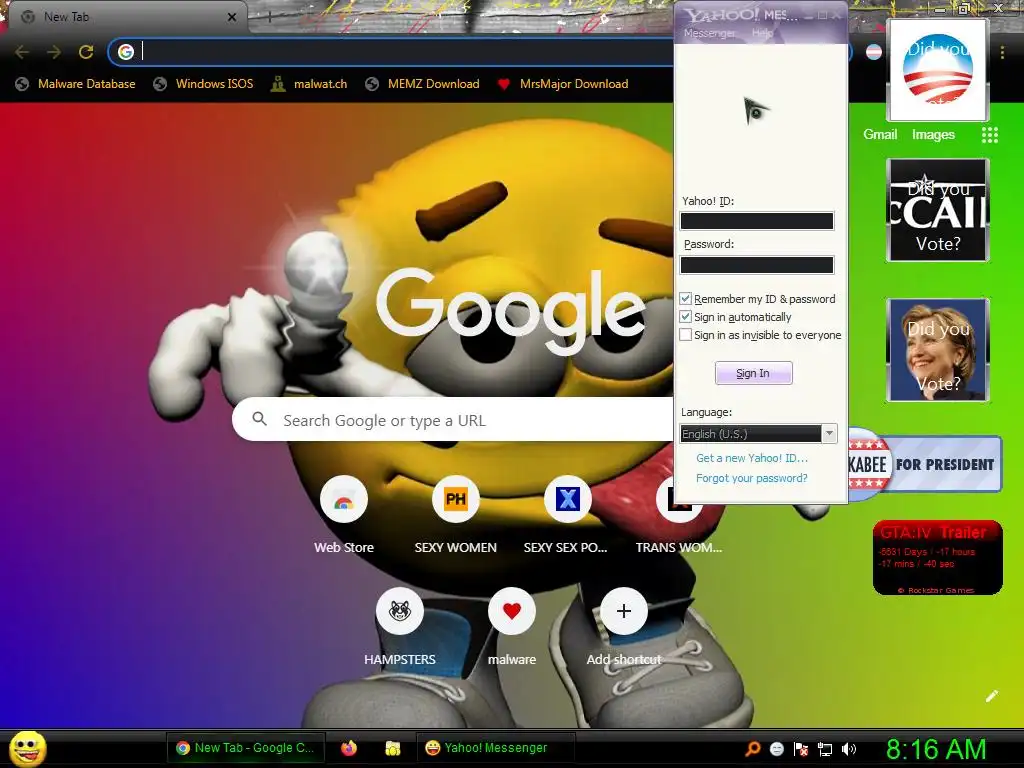Click Forgot your password link

752,478
